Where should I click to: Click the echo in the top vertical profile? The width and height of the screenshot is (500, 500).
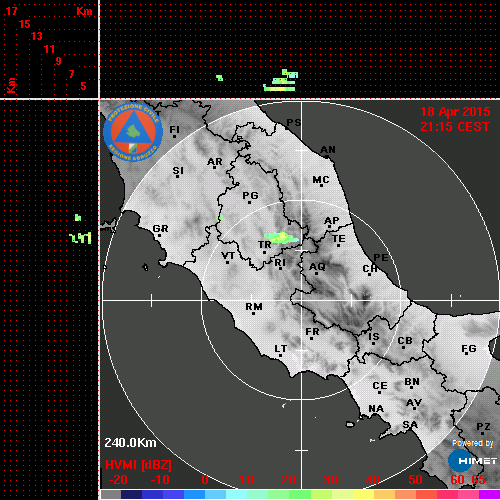click(281, 81)
